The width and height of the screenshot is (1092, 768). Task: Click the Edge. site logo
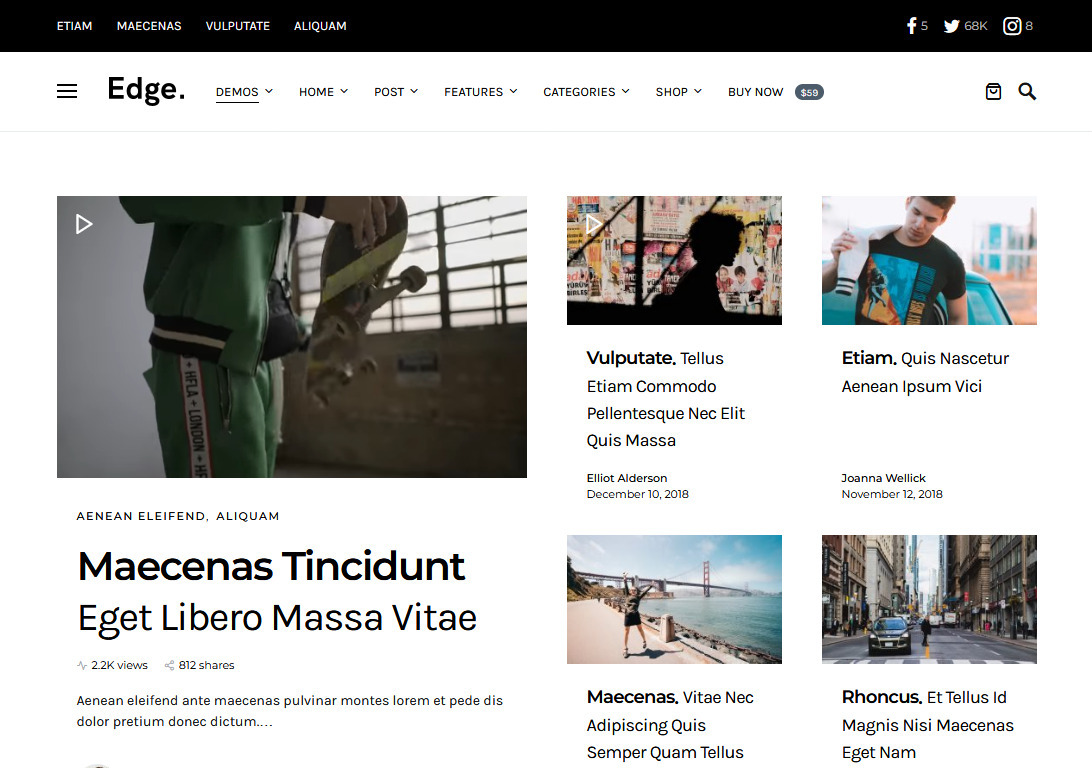(x=146, y=90)
